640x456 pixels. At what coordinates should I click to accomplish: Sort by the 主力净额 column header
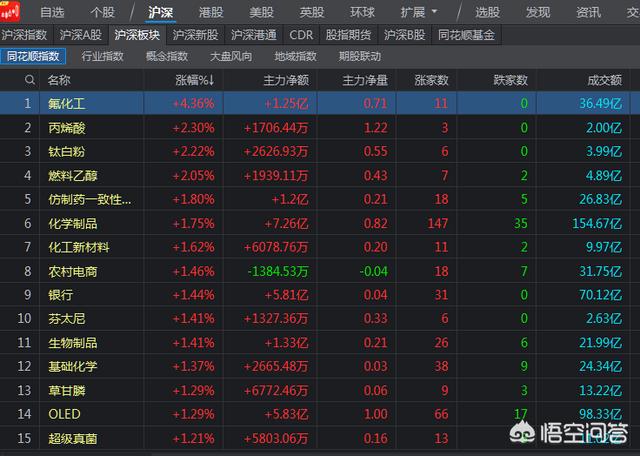pos(286,80)
